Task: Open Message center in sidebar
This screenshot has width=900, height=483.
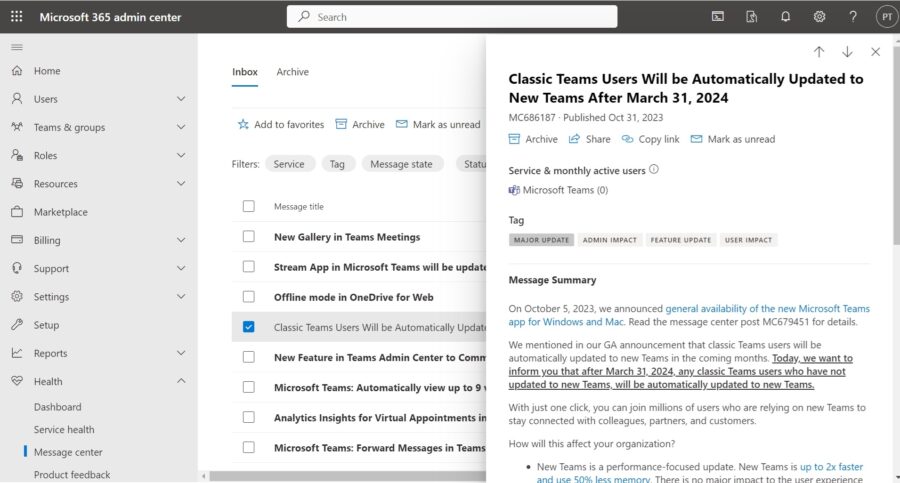Action: [x=68, y=452]
